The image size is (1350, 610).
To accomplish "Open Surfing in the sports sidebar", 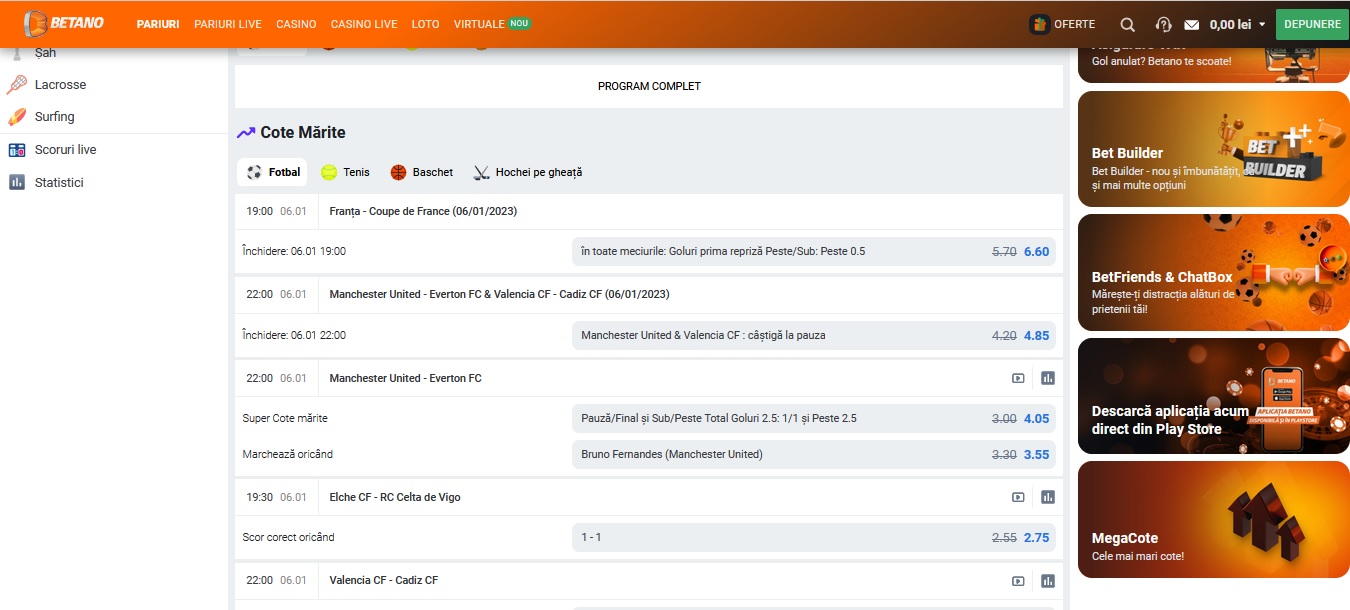I will coord(54,117).
